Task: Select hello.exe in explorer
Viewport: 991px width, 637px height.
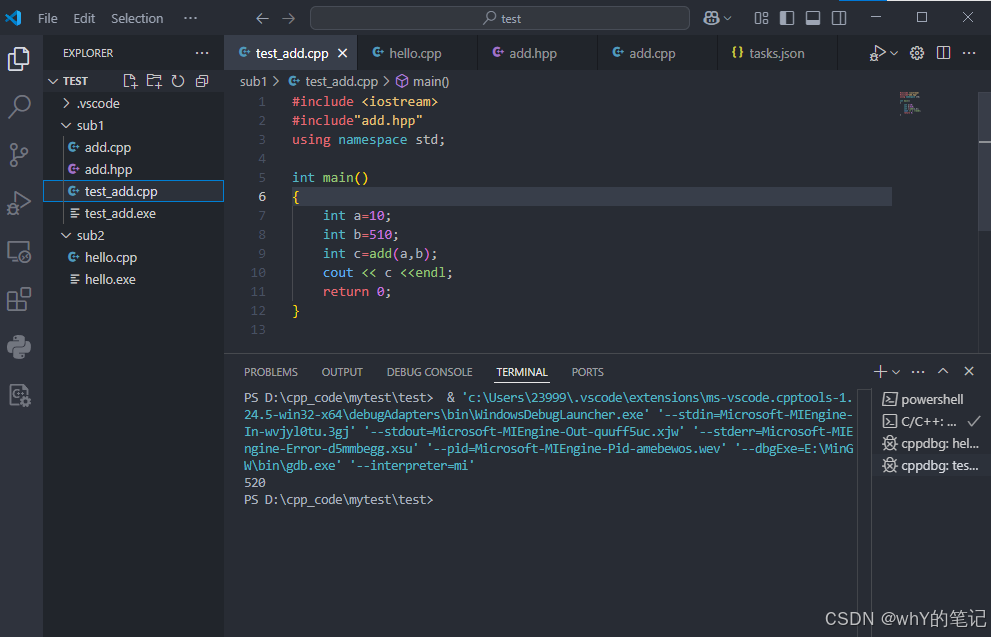Action: pos(133,279)
